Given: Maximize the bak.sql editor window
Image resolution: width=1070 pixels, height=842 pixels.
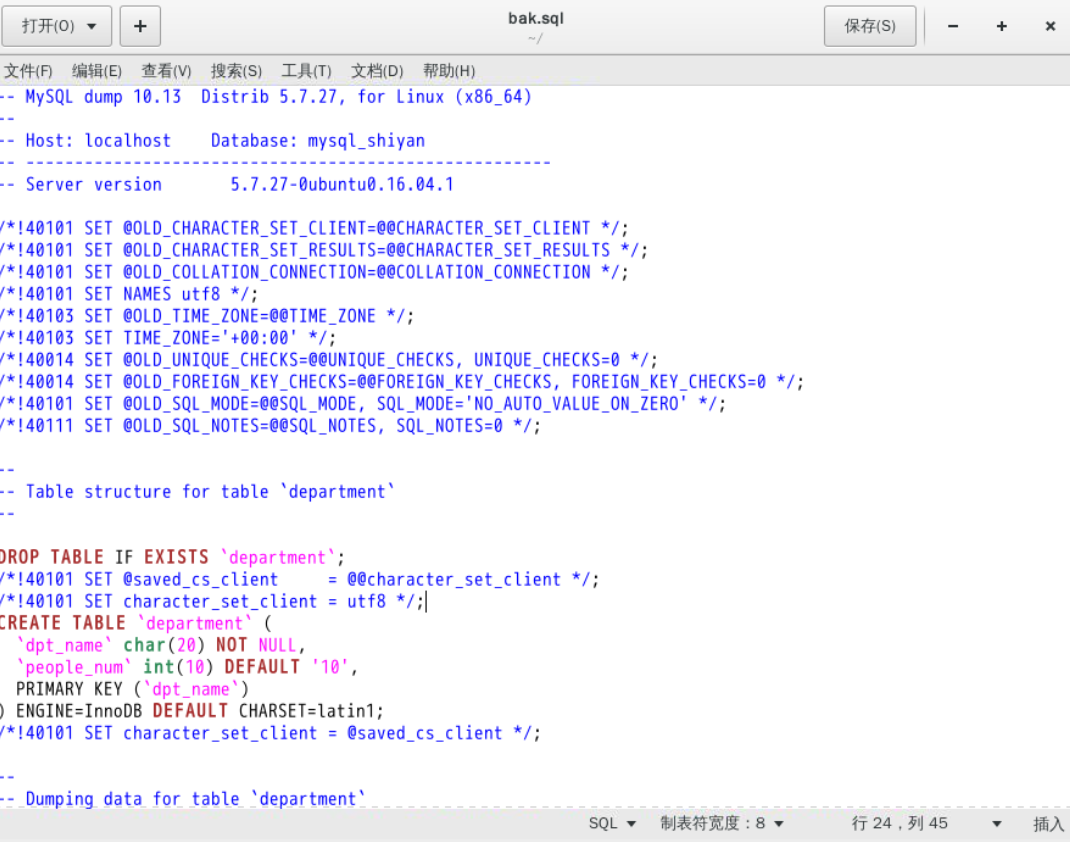Looking at the screenshot, I should (x=1001, y=26).
